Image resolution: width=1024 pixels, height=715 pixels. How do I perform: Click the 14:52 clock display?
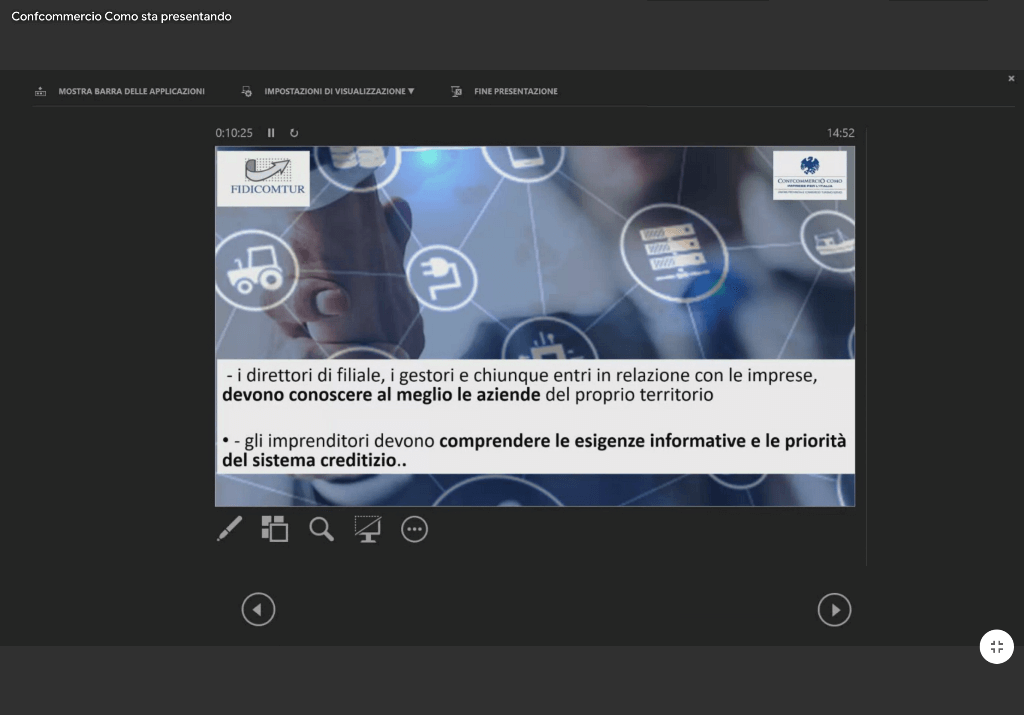coord(840,133)
